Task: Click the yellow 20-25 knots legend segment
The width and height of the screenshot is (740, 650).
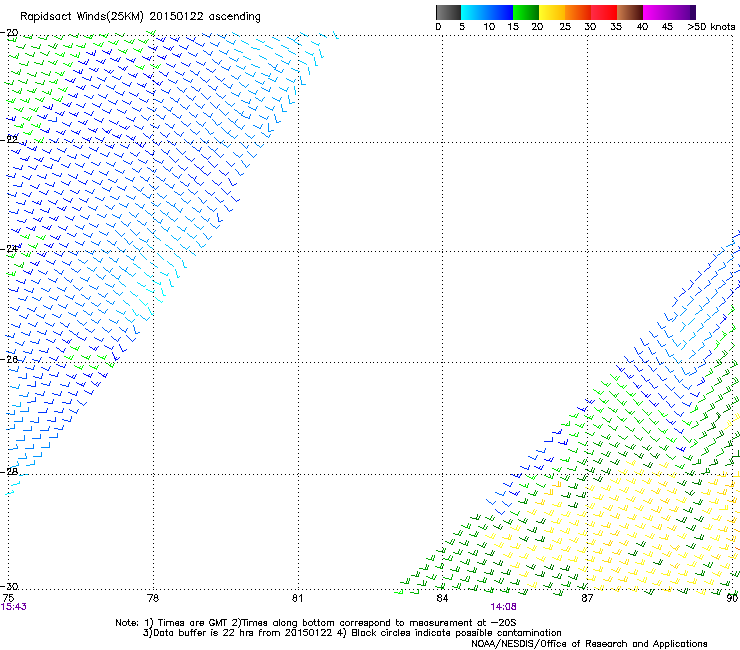Action: [552, 12]
